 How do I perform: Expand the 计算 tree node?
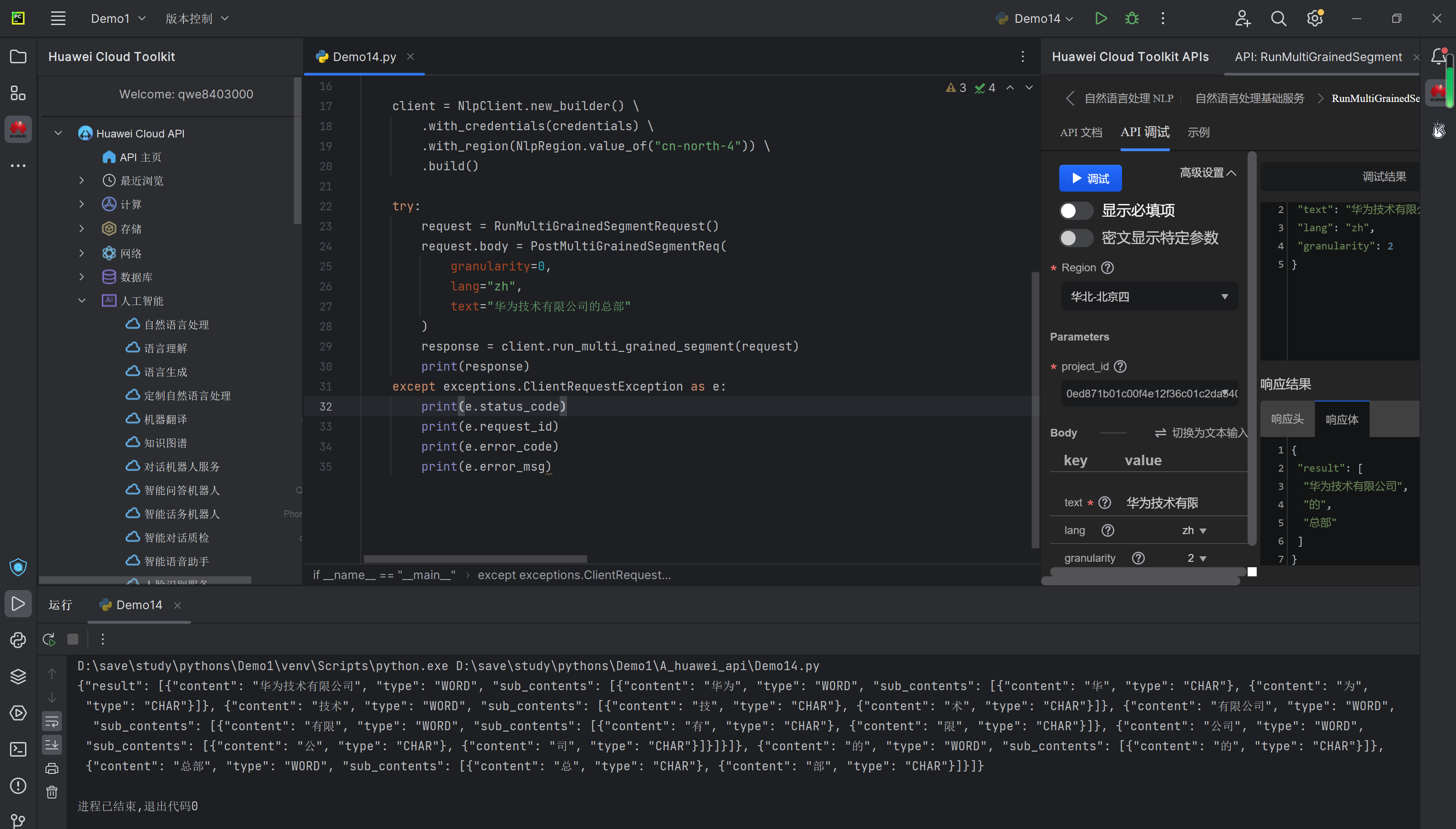point(82,204)
